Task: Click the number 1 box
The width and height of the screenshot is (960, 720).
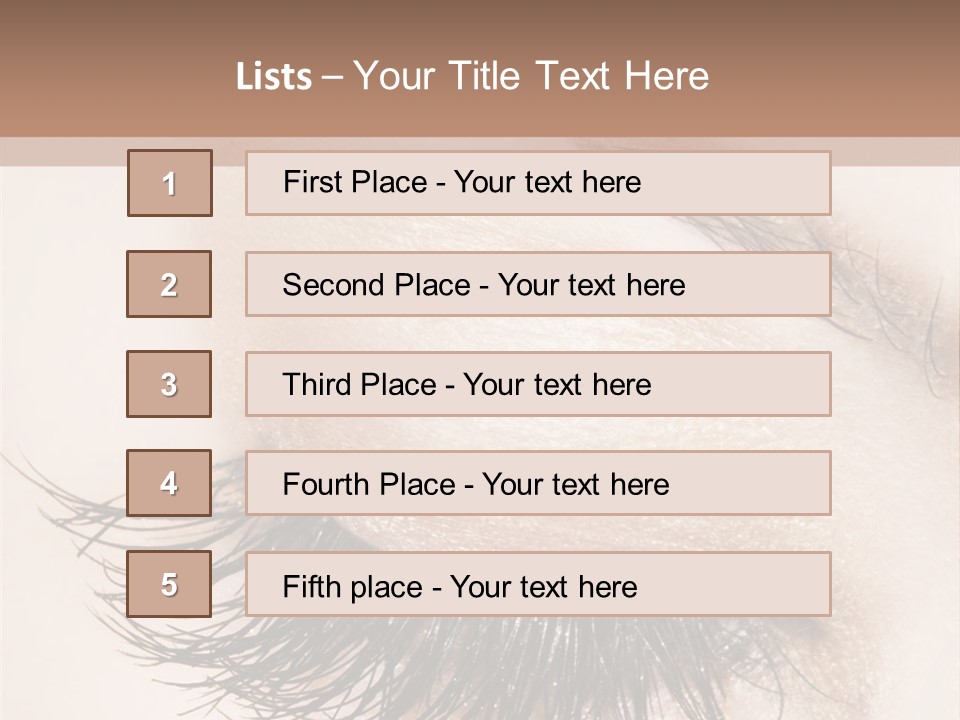Action: coord(170,183)
